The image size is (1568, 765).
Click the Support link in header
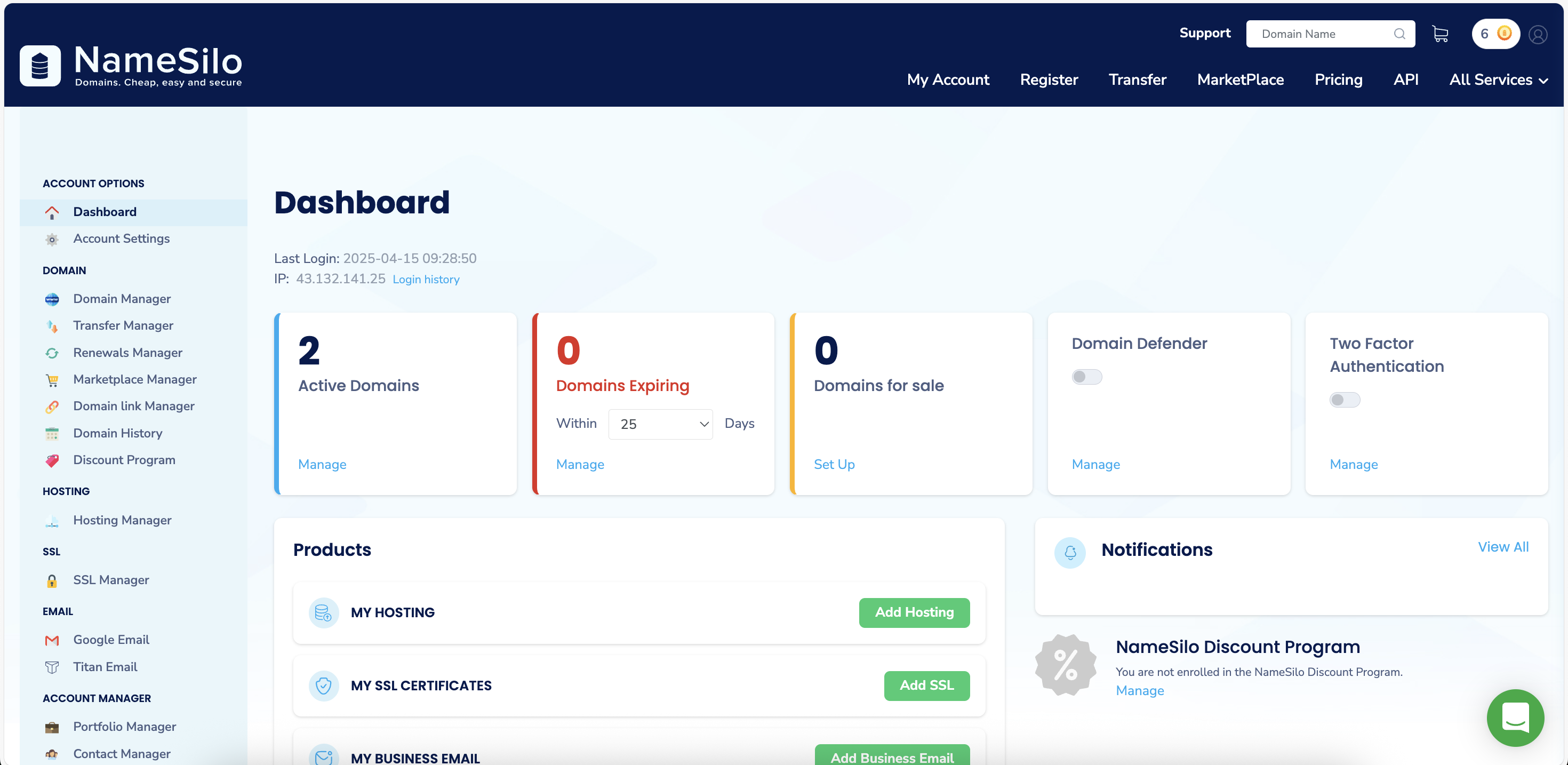click(1205, 33)
